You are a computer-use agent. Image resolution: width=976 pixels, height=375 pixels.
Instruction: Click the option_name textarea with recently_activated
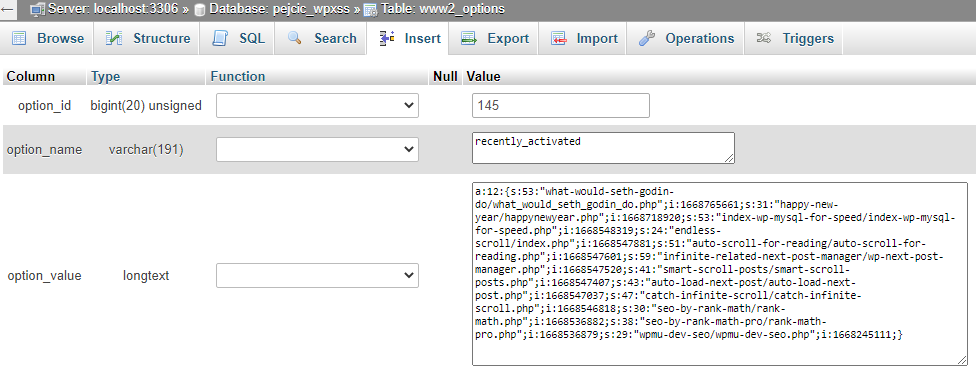click(603, 148)
